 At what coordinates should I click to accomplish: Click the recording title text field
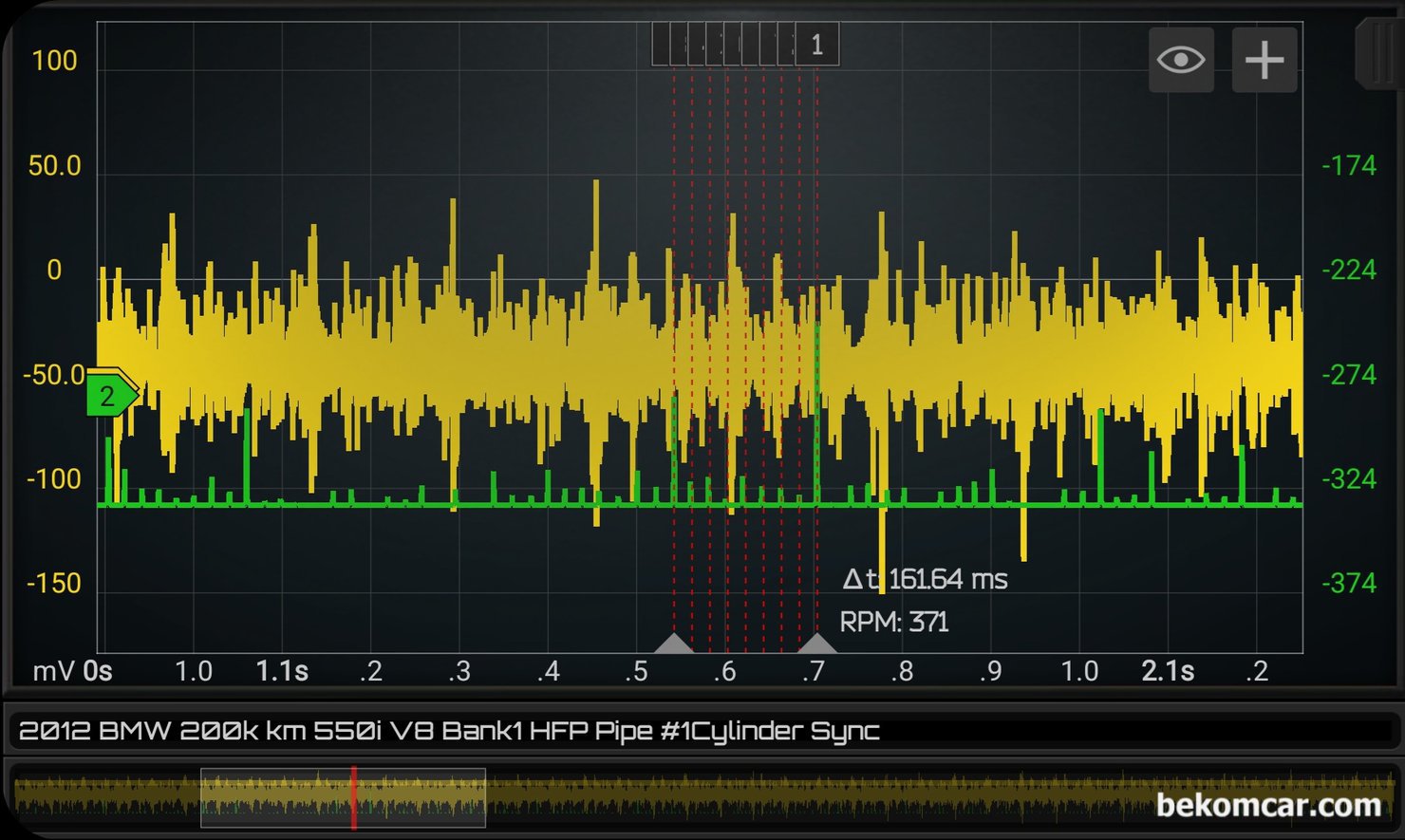click(x=701, y=731)
